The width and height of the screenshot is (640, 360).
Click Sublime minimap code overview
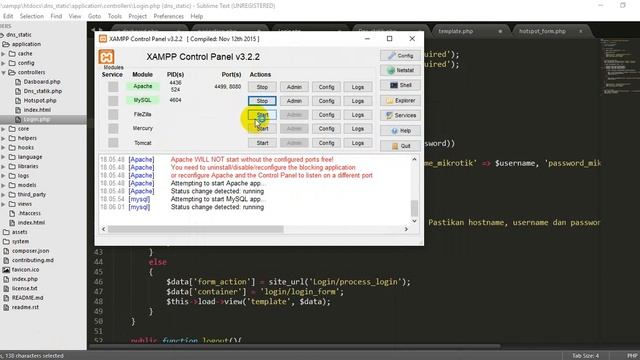[620, 67]
